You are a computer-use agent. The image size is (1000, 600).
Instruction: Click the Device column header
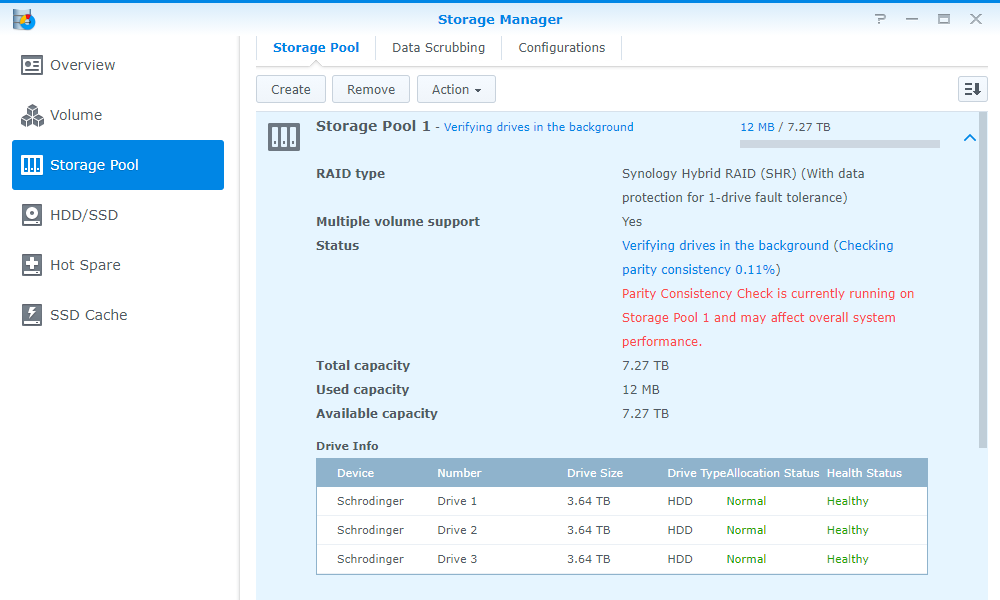coord(355,473)
